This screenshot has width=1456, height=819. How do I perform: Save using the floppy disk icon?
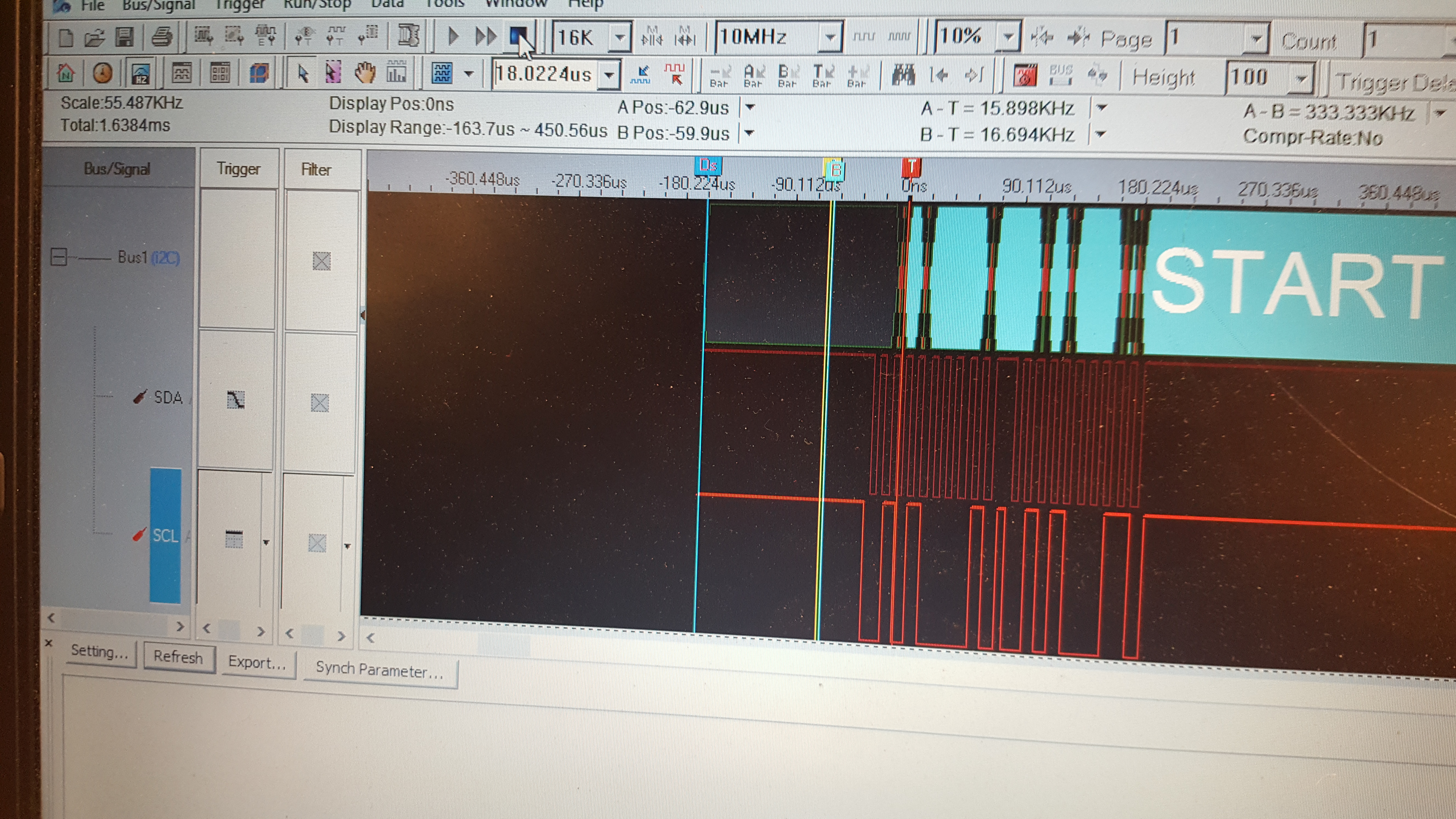click(x=124, y=38)
